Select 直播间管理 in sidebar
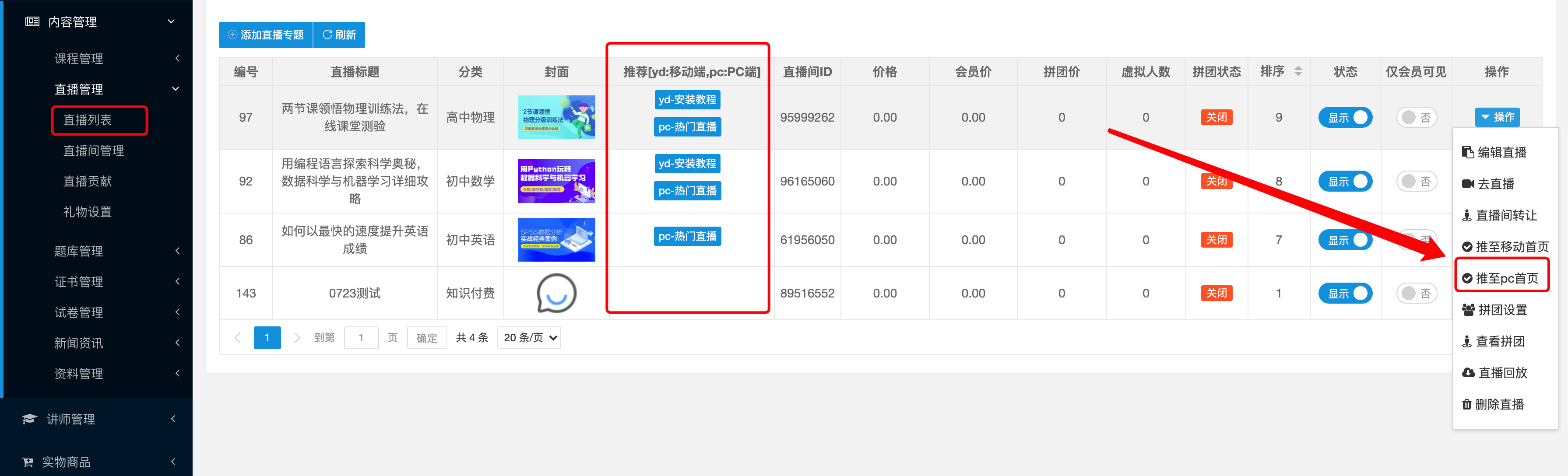 [94, 150]
